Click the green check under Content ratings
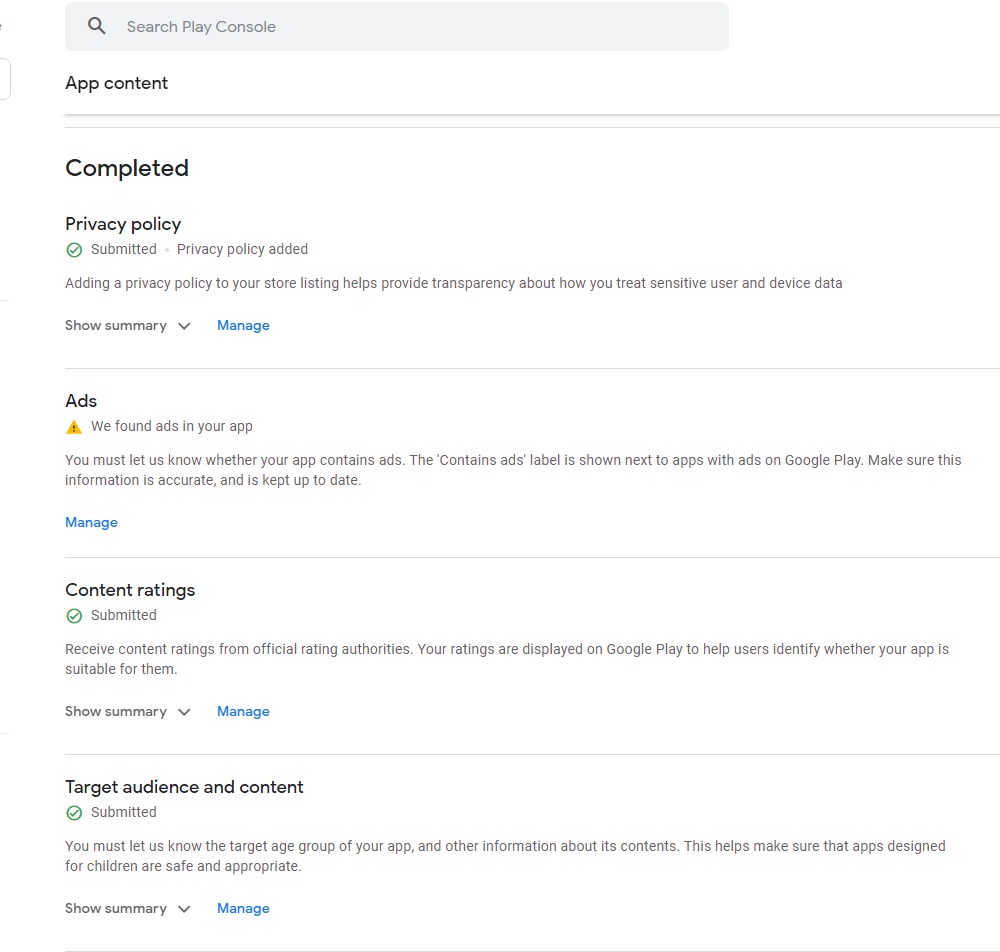This screenshot has width=1000, height=952. 74,616
